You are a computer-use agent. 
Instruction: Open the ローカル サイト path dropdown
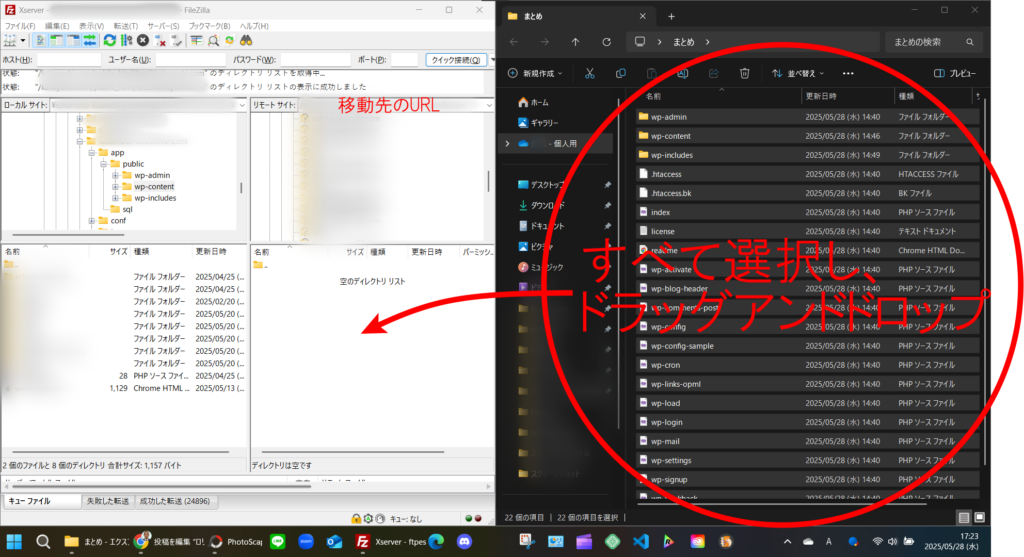242,105
